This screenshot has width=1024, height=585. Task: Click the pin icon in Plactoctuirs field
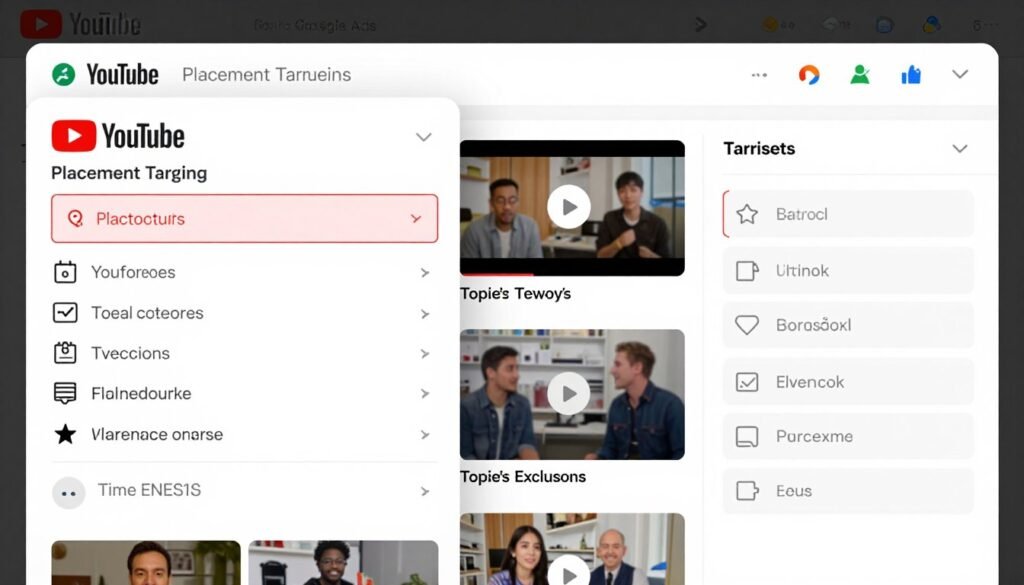click(75, 219)
